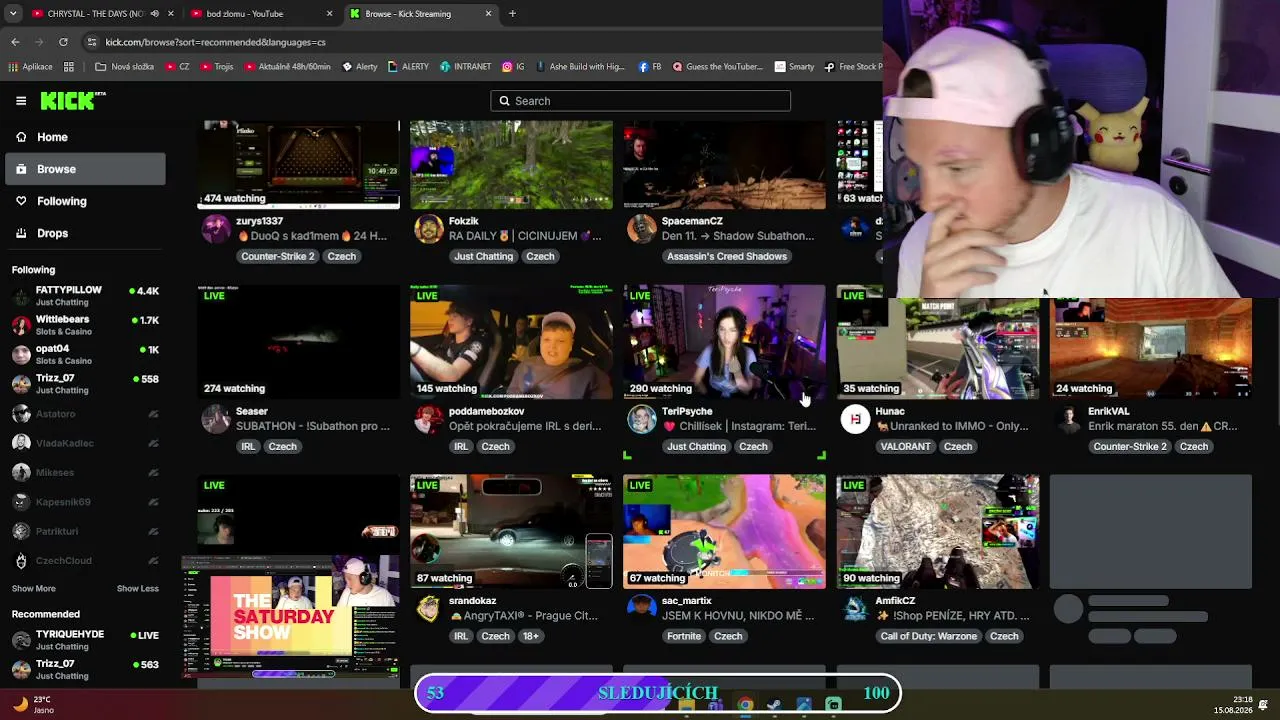Open Following in Kick sidebar
The height and width of the screenshot is (720, 1280).
point(85,201)
